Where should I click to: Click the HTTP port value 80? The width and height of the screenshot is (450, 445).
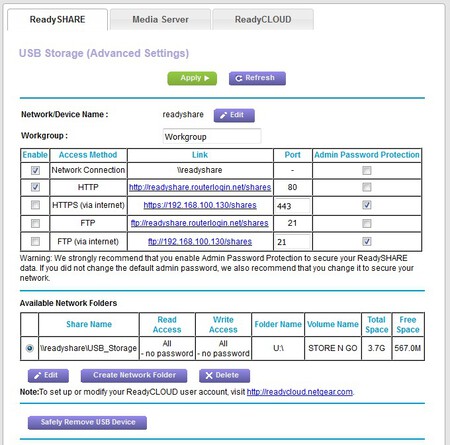292,187
